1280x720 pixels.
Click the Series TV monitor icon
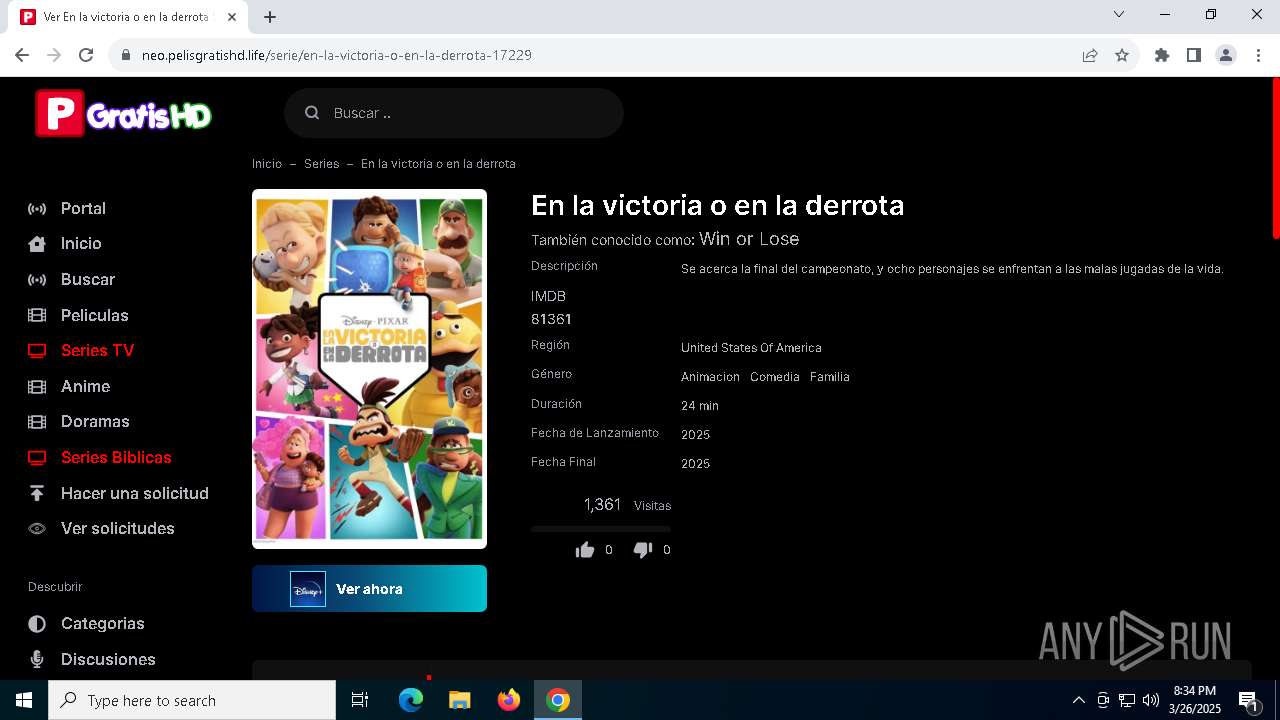[x=37, y=351]
